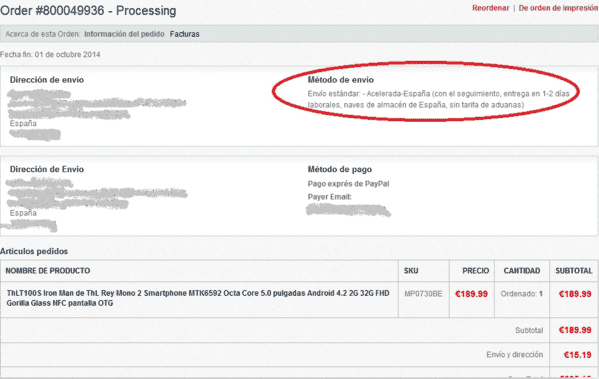Viewport: 599px width, 379px height.
Task: Click the Método de pago heading
Action: pos(340,169)
